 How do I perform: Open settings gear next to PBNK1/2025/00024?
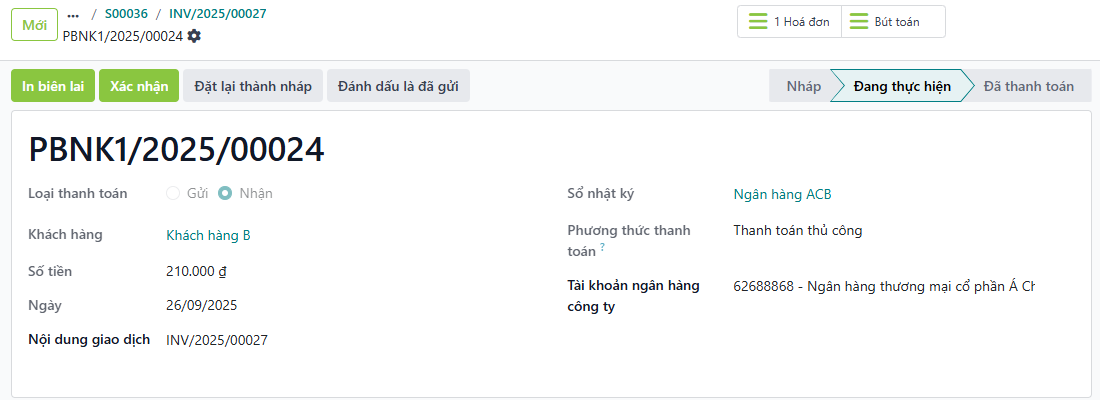[194, 36]
